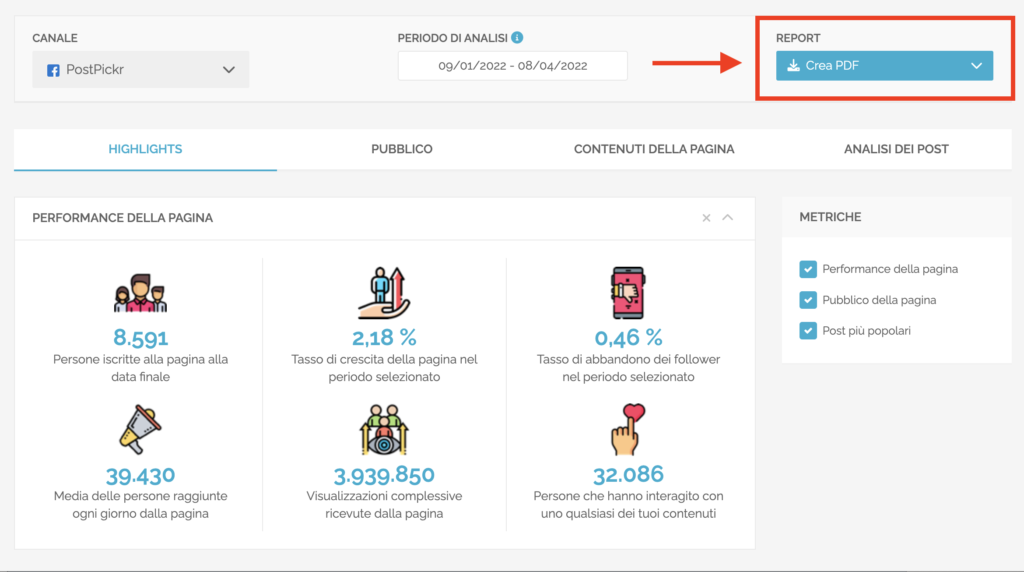Click the 'Persone che hanno interagito' description
1024x572 pixels.
click(628, 505)
